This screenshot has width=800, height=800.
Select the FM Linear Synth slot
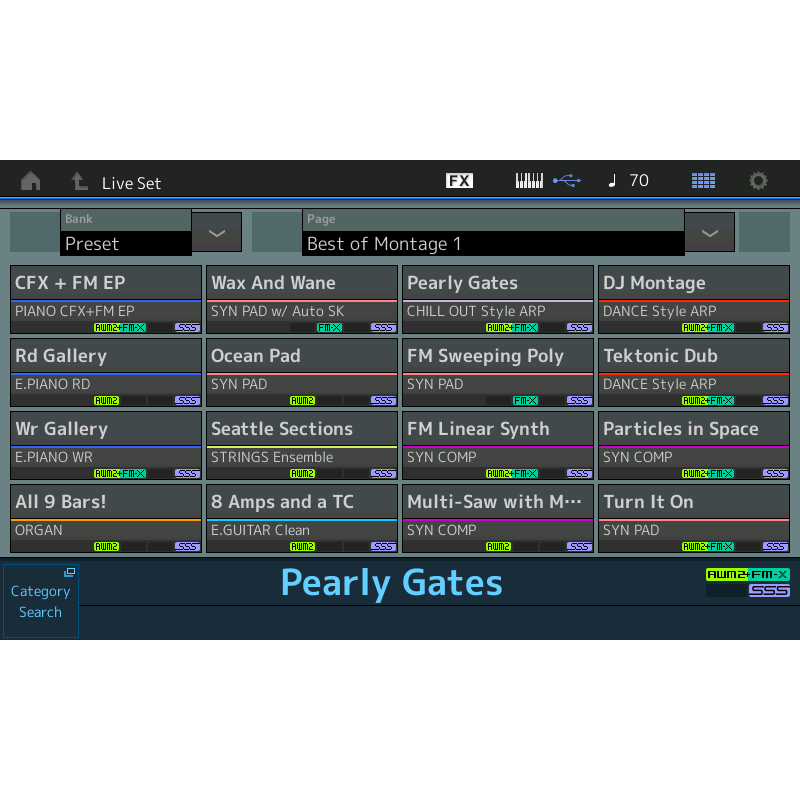498,445
